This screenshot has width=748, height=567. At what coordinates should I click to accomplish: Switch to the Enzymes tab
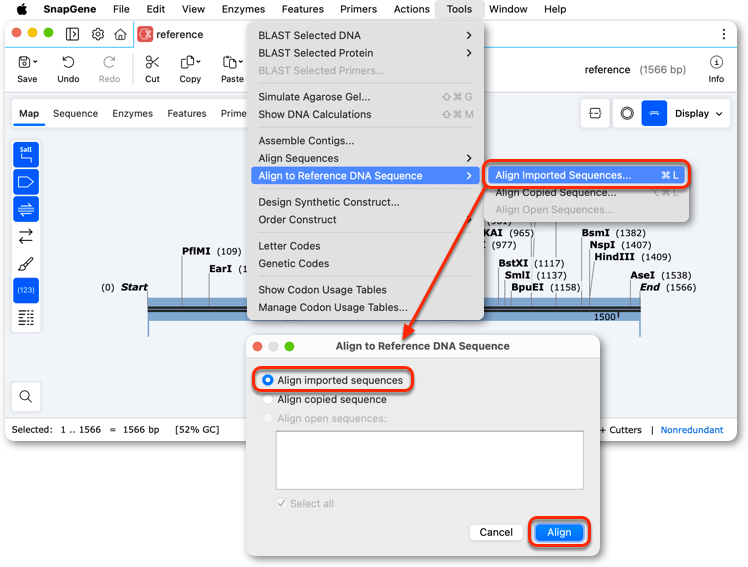click(132, 113)
